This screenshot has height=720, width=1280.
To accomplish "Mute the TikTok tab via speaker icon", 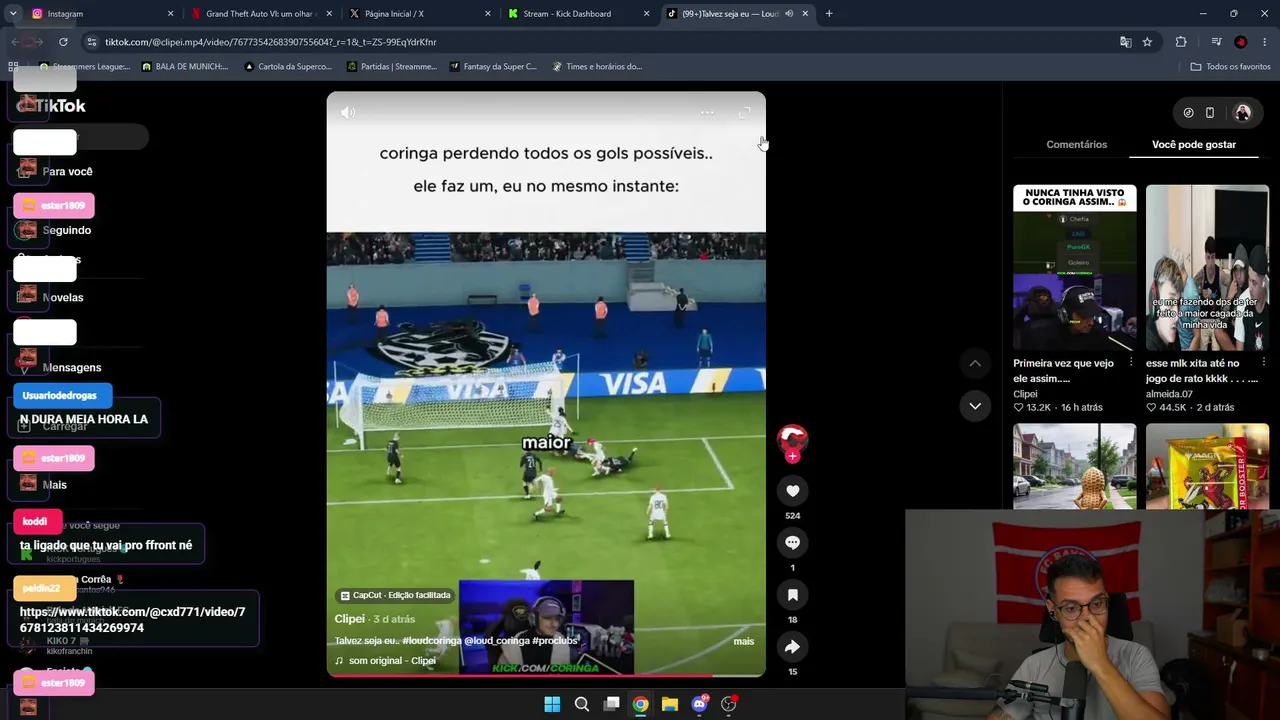I will click(x=789, y=14).
